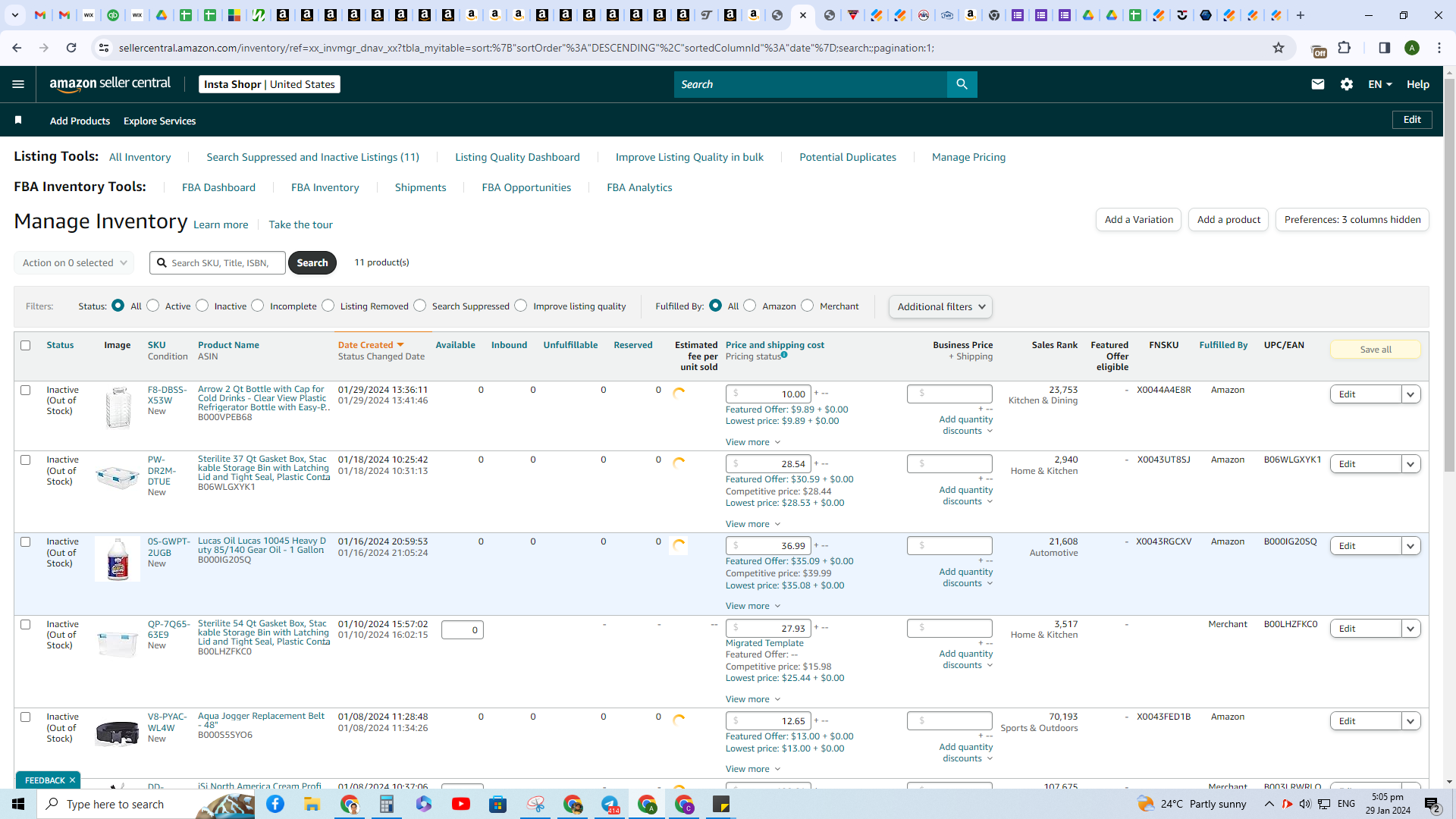1456x819 pixels.
Task: Select Fulfilled By Merchant radio
Action: tap(808, 306)
